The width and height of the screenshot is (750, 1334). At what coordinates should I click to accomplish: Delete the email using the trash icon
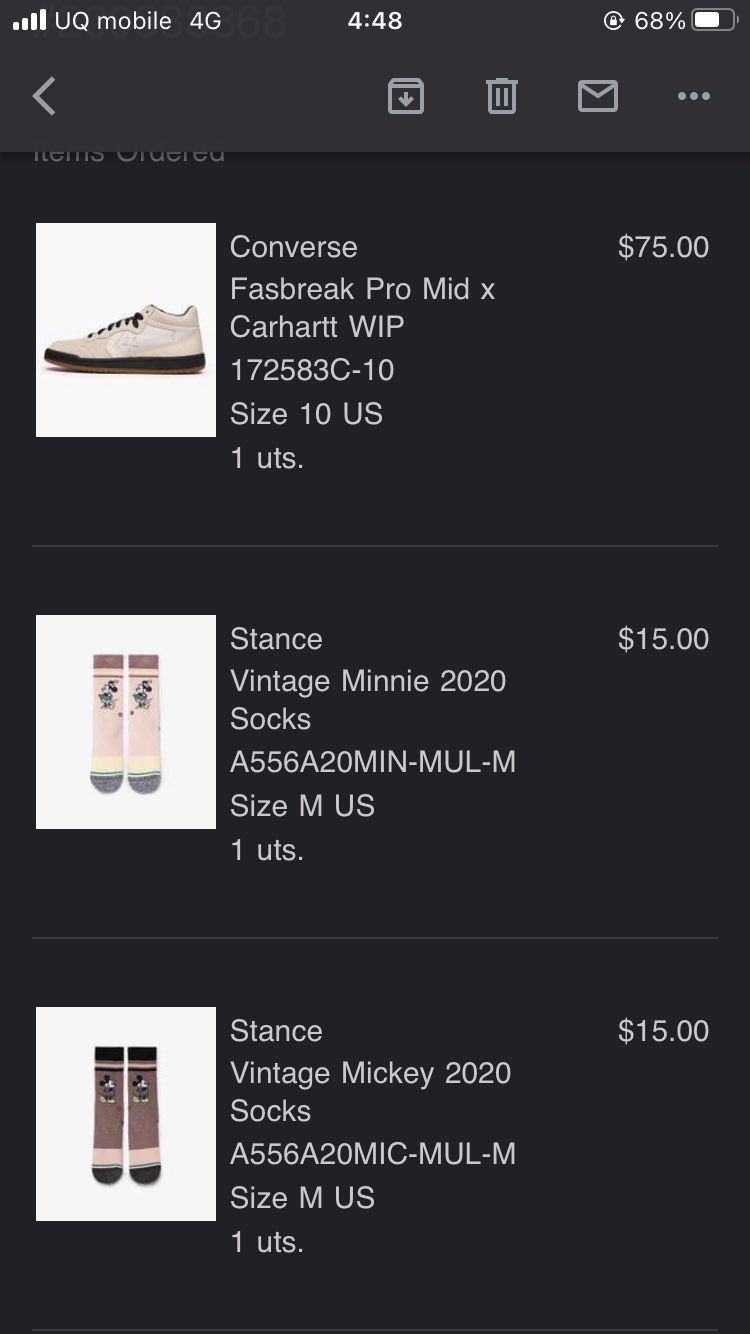point(501,97)
